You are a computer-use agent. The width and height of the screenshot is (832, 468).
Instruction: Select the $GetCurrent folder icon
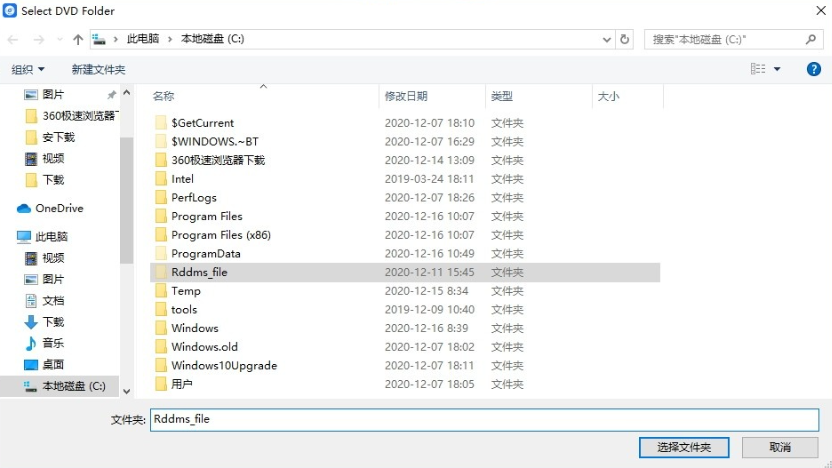point(161,123)
